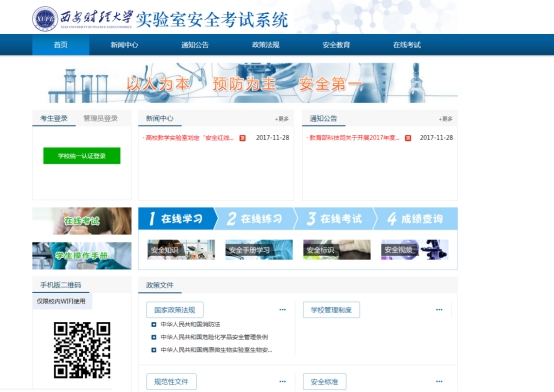Viewport: 554px width, 392px height.
Task: Open the 安全视频 microscope thumbnail
Action: point(414,250)
